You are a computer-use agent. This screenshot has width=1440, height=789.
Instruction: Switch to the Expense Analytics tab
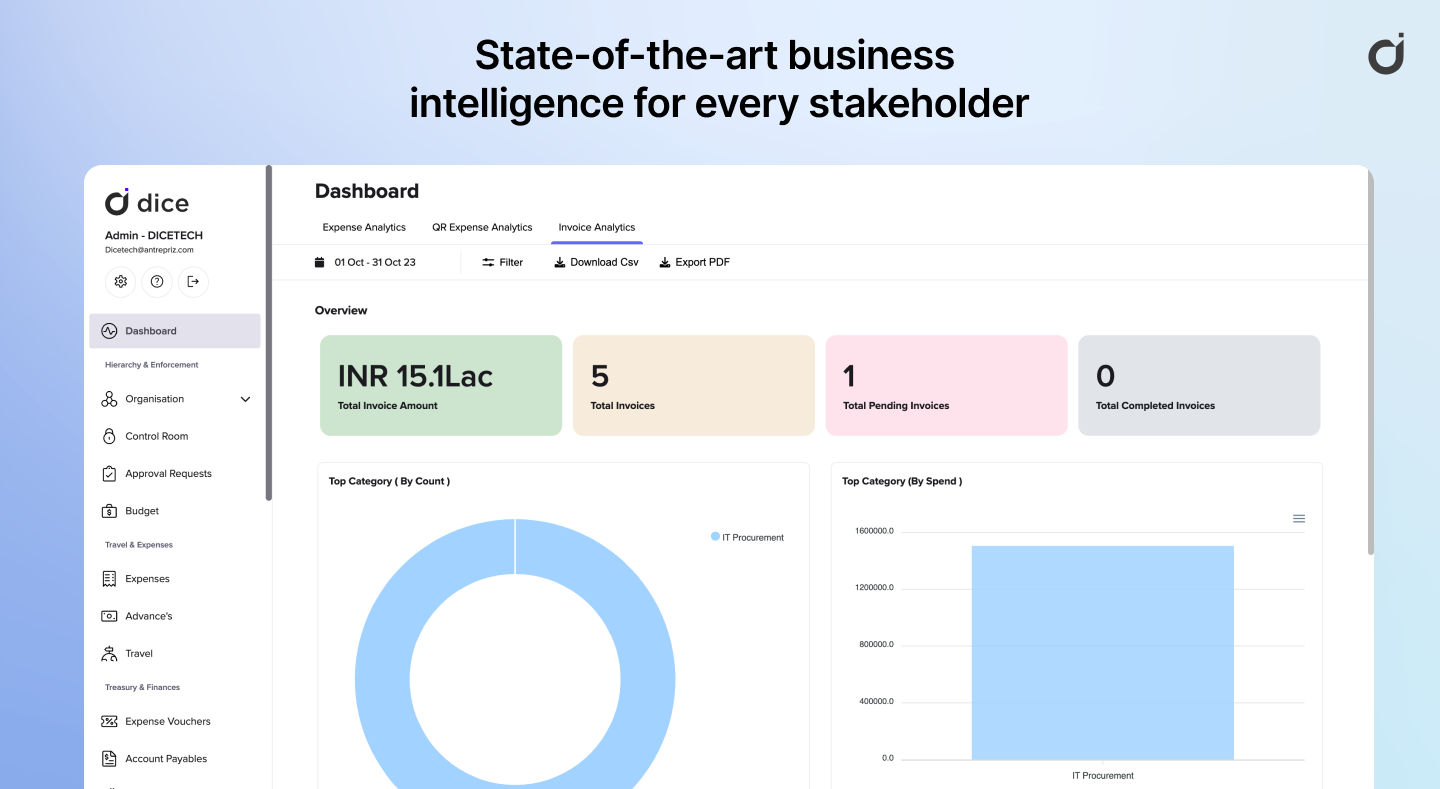pyautogui.click(x=364, y=227)
